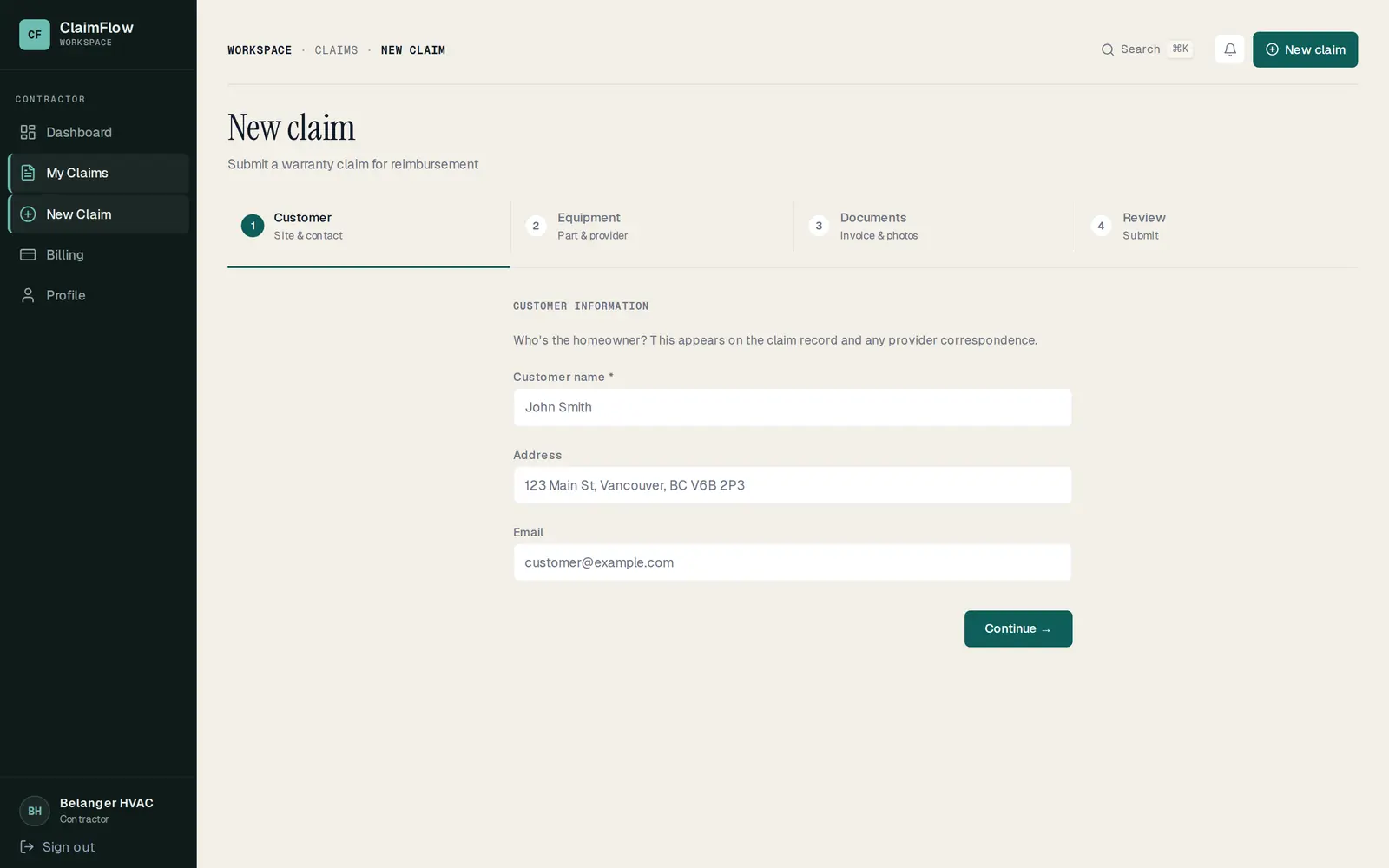This screenshot has height=868, width=1389.
Task: Open the Search field in header
Action: 1147,49
